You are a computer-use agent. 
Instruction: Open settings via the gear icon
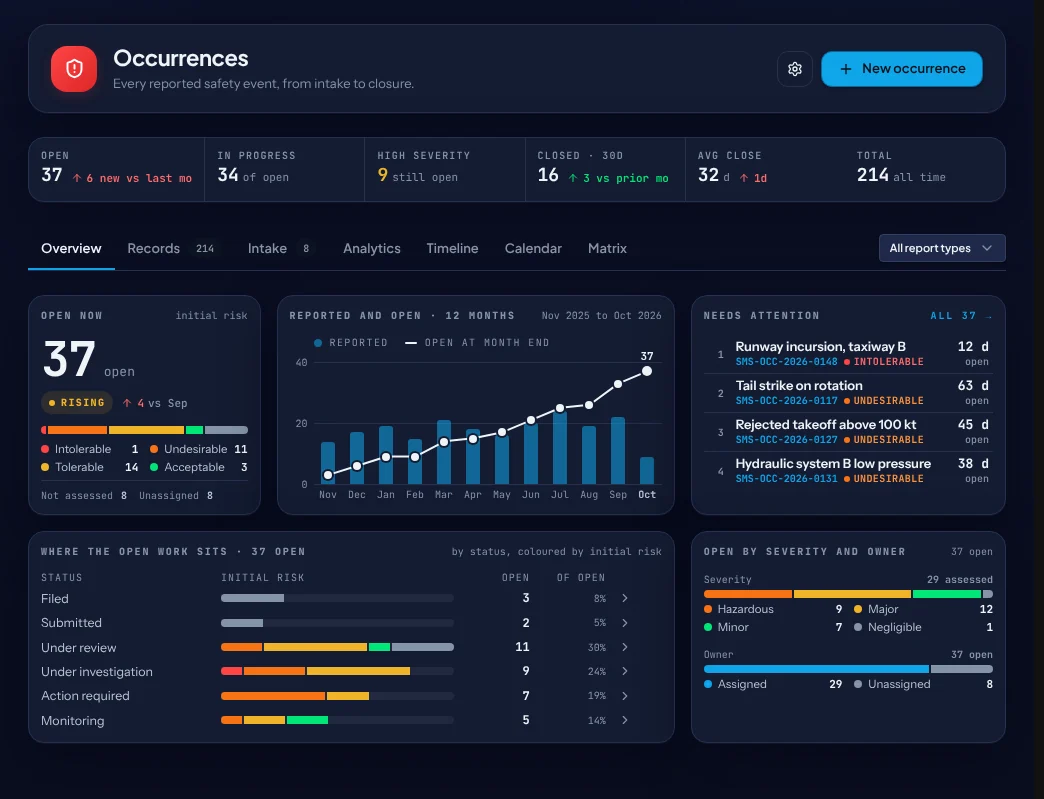[x=794, y=69]
